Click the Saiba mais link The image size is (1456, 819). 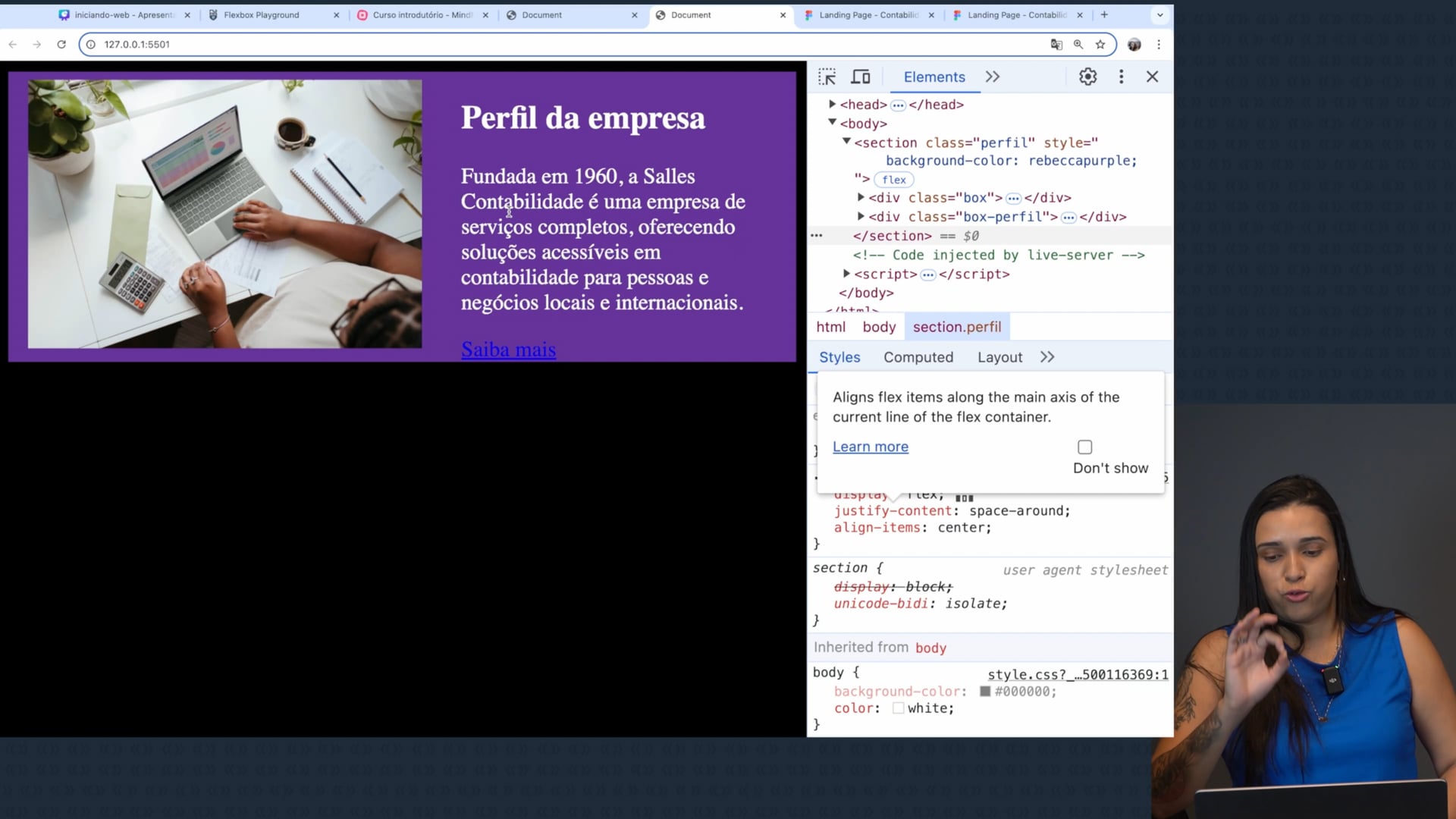pos(508,350)
